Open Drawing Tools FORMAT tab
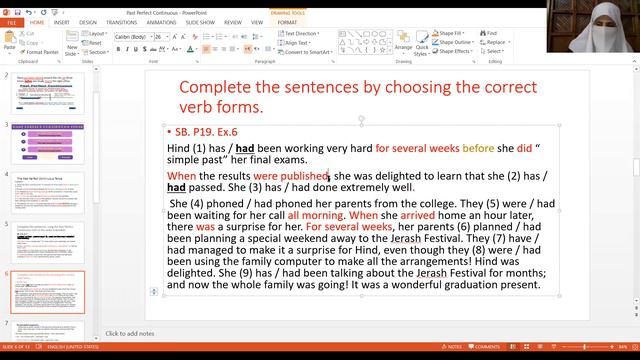This screenshot has height=360, width=640. [x=287, y=22]
